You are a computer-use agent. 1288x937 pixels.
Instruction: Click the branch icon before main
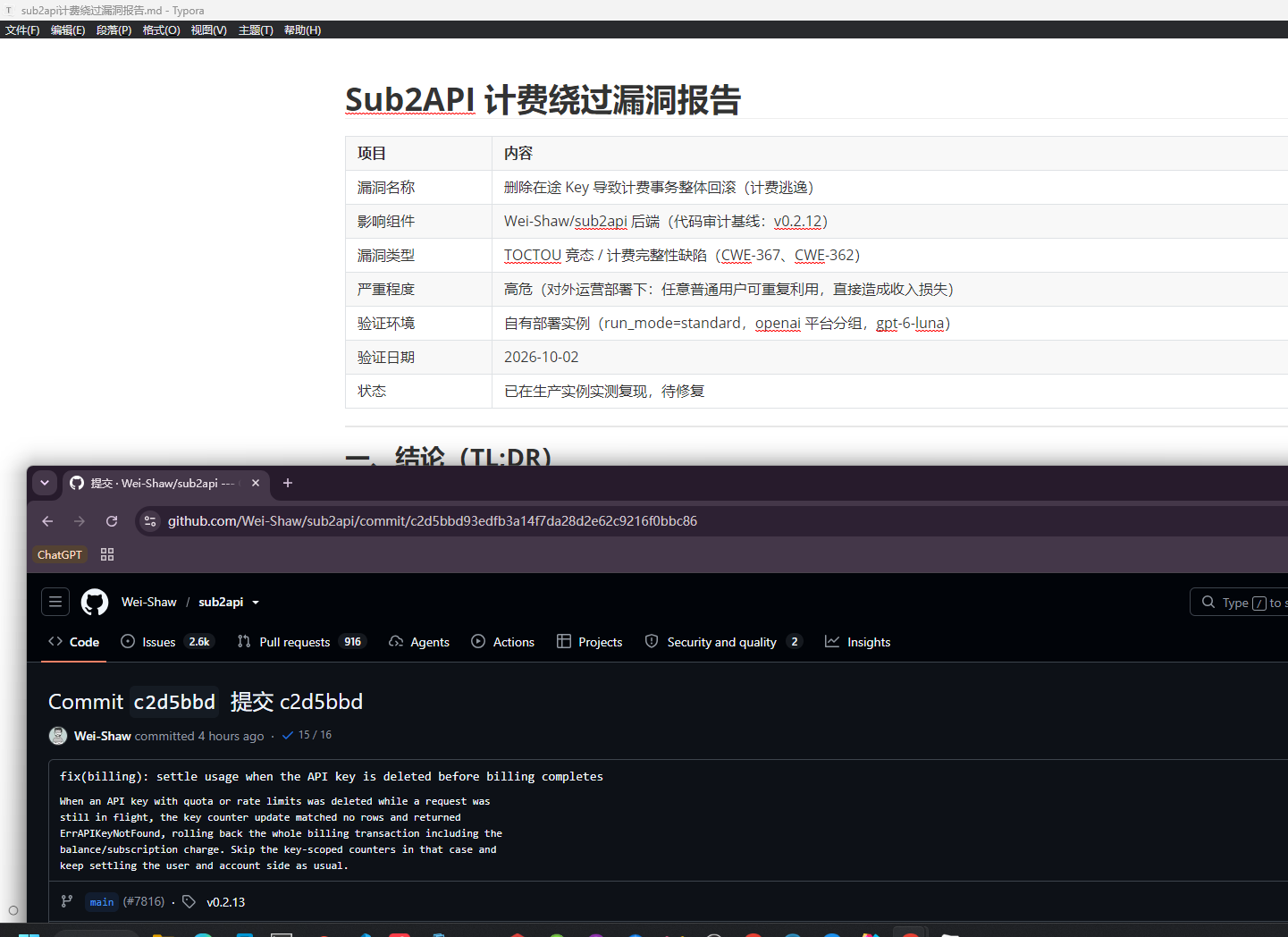(67, 901)
